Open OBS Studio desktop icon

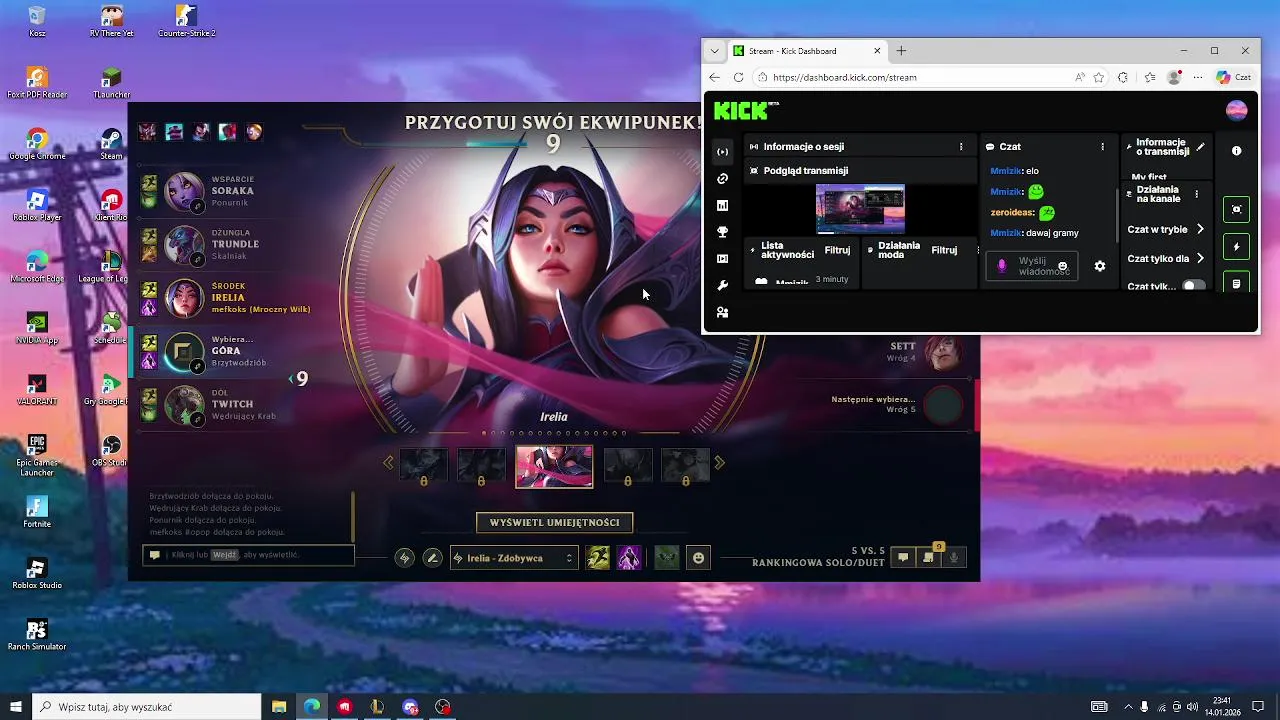(x=111, y=451)
